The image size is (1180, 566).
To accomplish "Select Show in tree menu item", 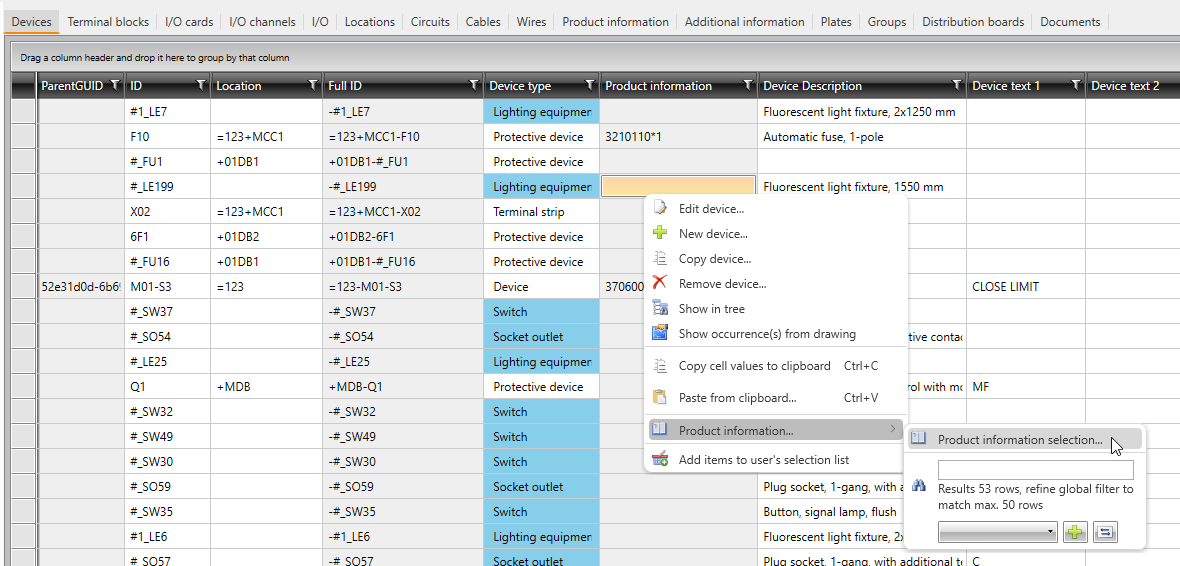I will click(711, 309).
